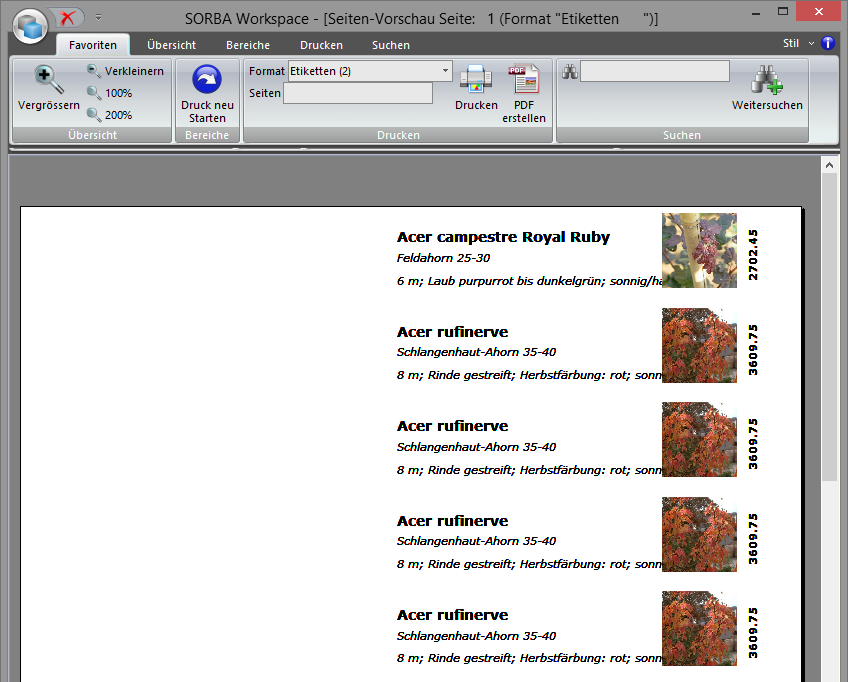The image size is (848, 682).
Task: Click the vertical scrollbar thumb
Action: coord(829,327)
